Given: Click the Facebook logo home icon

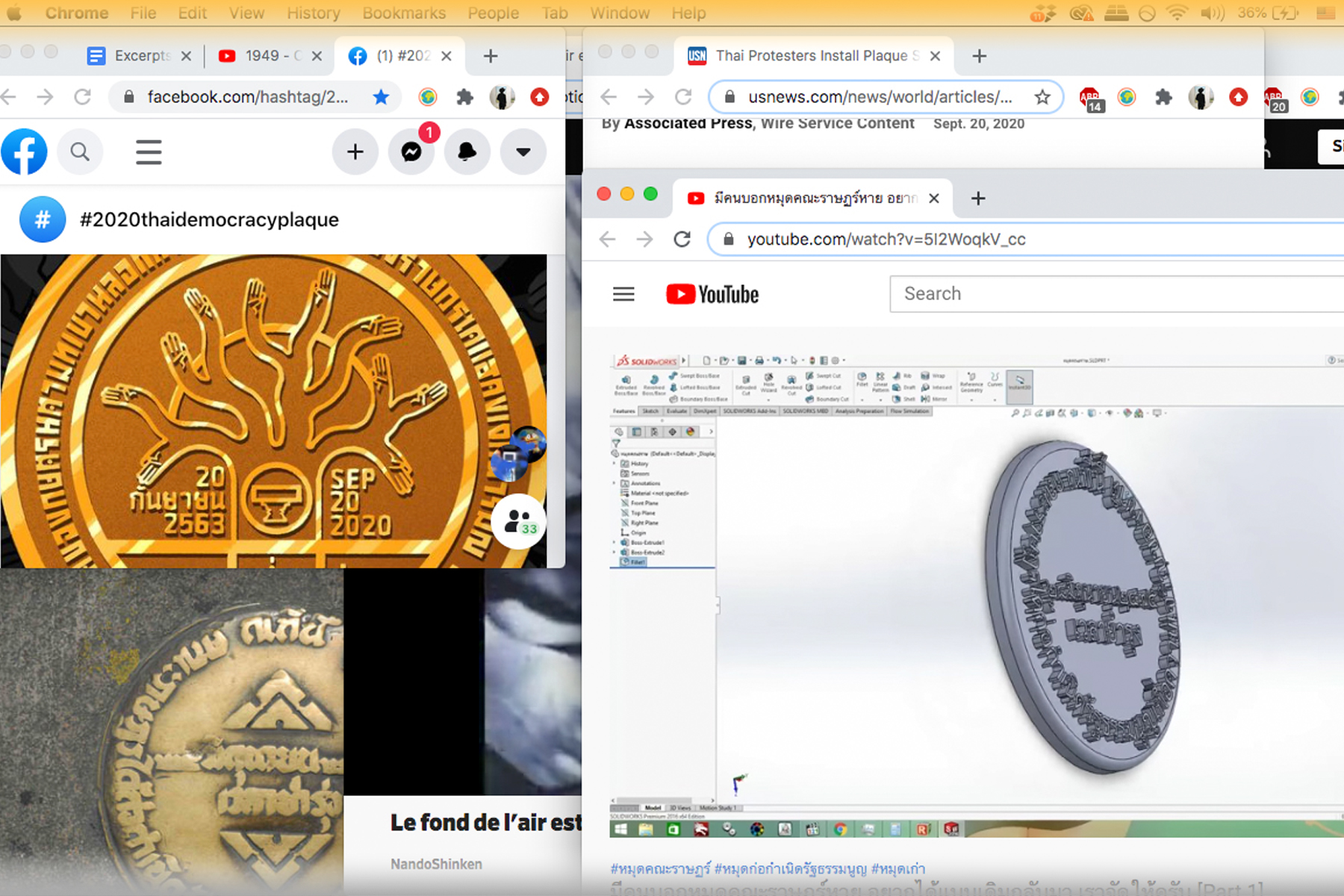Looking at the screenshot, I should (24, 152).
